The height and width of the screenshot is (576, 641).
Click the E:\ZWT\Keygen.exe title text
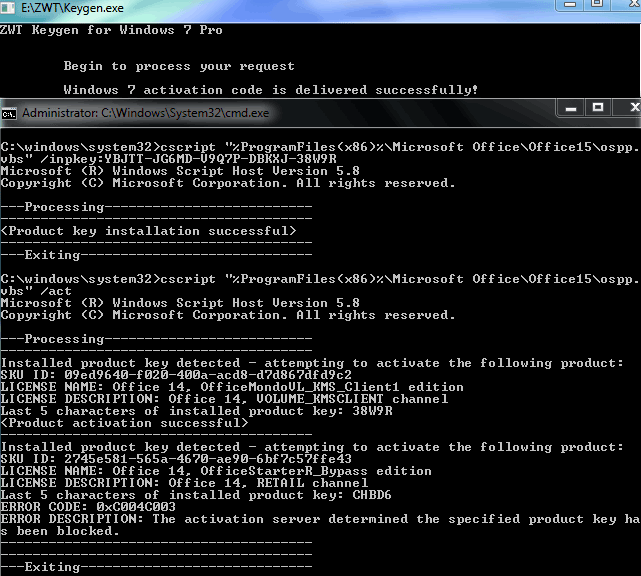coord(72,8)
